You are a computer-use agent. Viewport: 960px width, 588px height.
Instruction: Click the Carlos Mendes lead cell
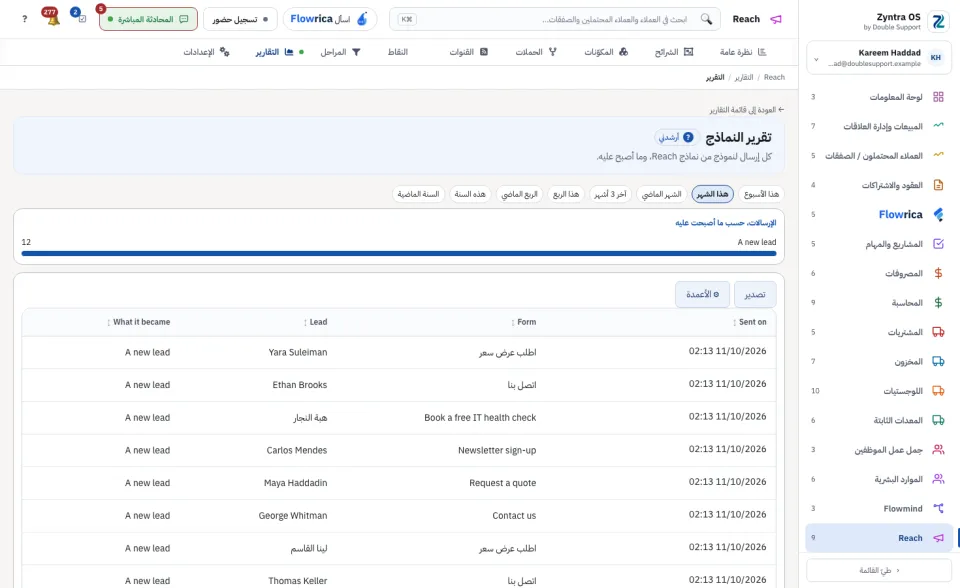tap(297, 450)
